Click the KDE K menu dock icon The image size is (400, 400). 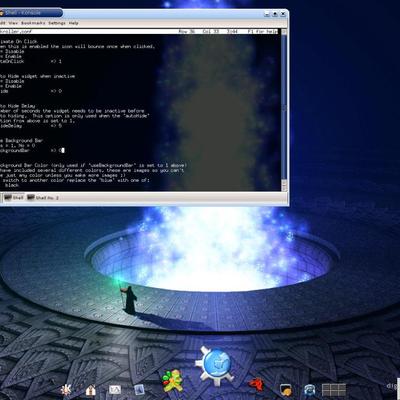click(x=66, y=389)
